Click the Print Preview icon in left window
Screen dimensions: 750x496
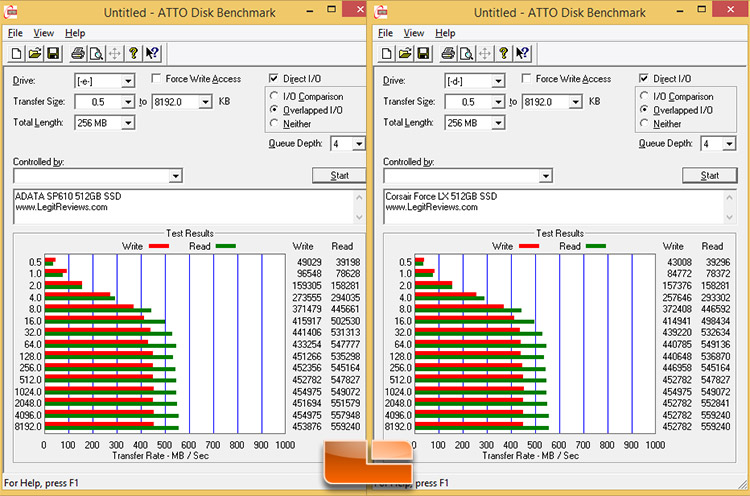(96, 53)
